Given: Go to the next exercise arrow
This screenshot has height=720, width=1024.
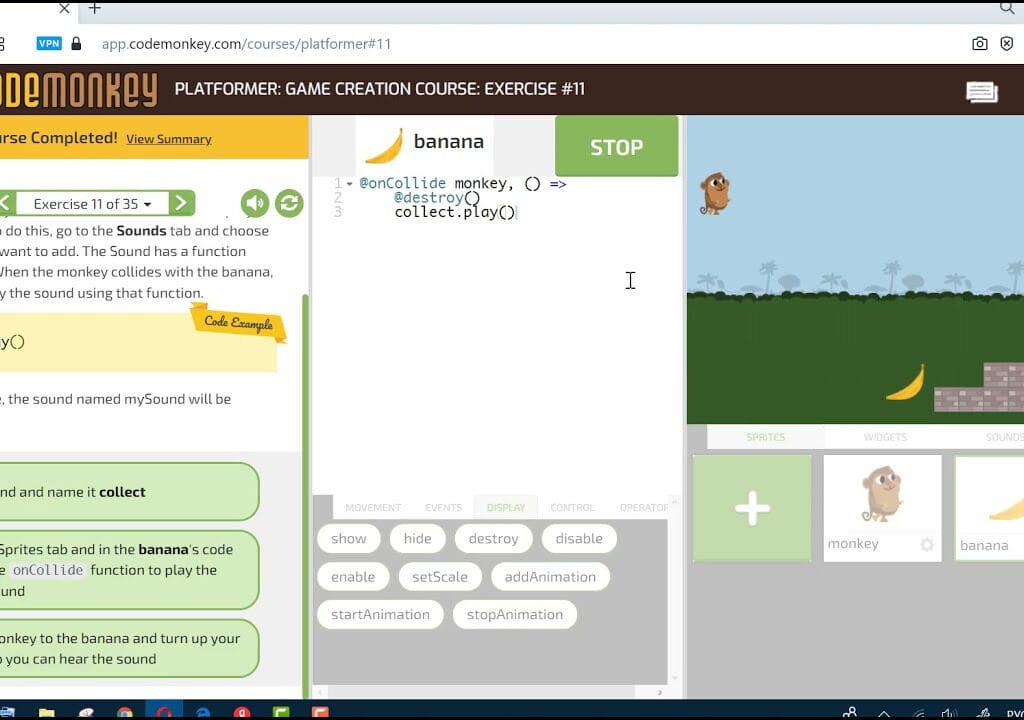Looking at the screenshot, I should tap(182, 203).
